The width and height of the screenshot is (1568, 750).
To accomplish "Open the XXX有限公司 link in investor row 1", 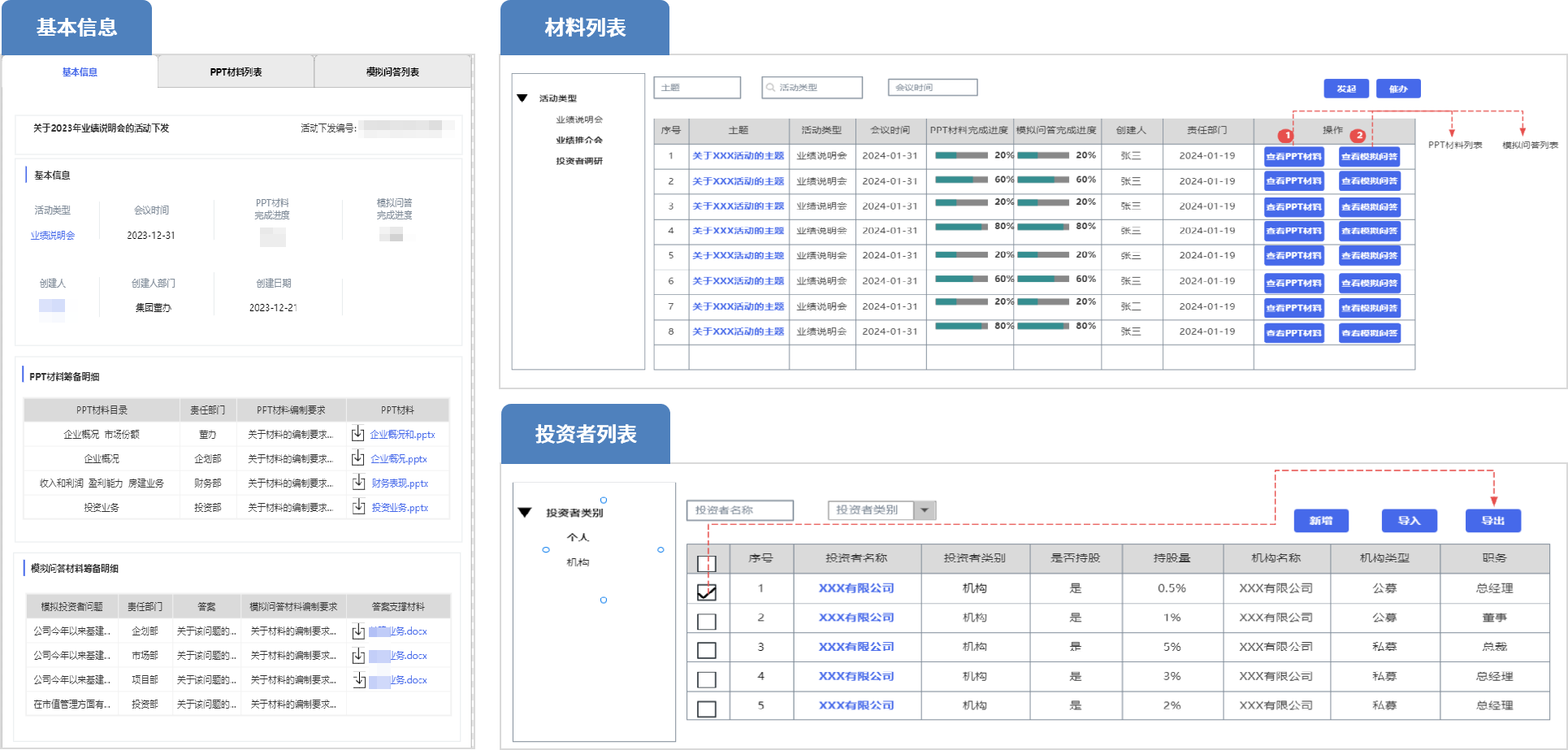I will [x=856, y=588].
